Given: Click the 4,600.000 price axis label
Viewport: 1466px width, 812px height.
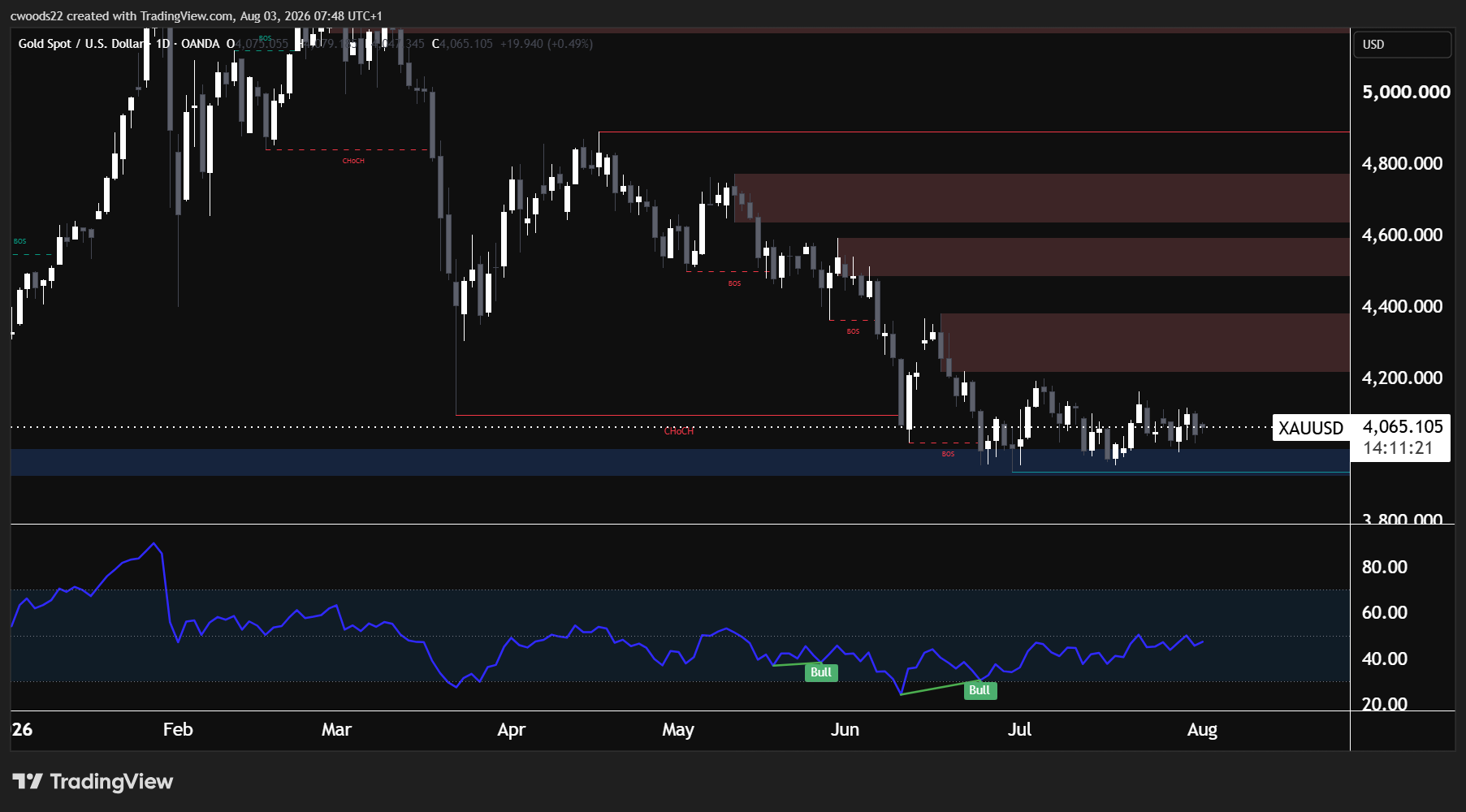Looking at the screenshot, I should tap(1403, 235).
